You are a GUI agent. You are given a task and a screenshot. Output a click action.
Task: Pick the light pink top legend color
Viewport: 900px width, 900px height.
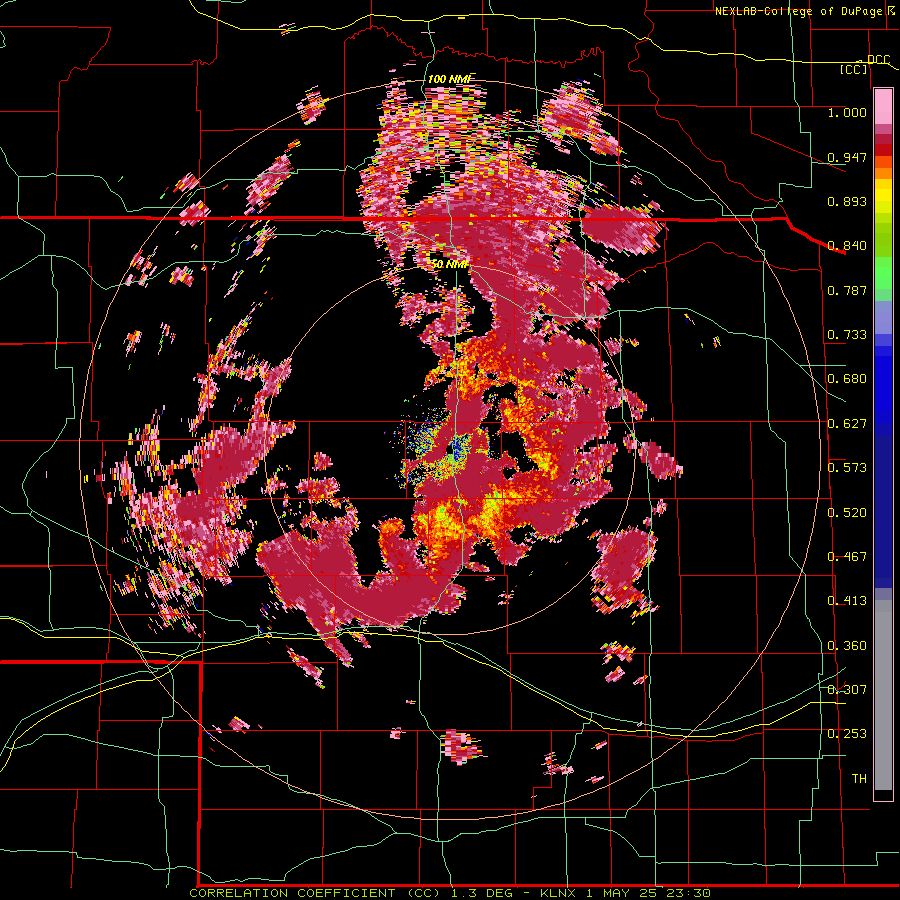[883, 106]
